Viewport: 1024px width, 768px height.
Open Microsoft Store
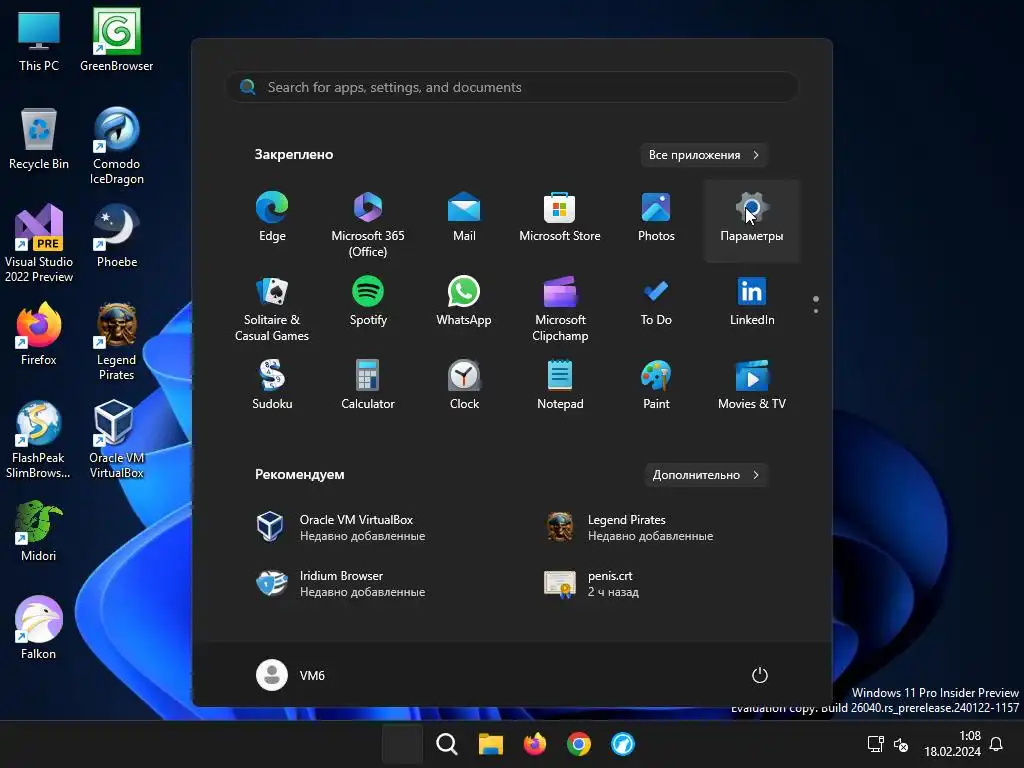tap(560, 218)
